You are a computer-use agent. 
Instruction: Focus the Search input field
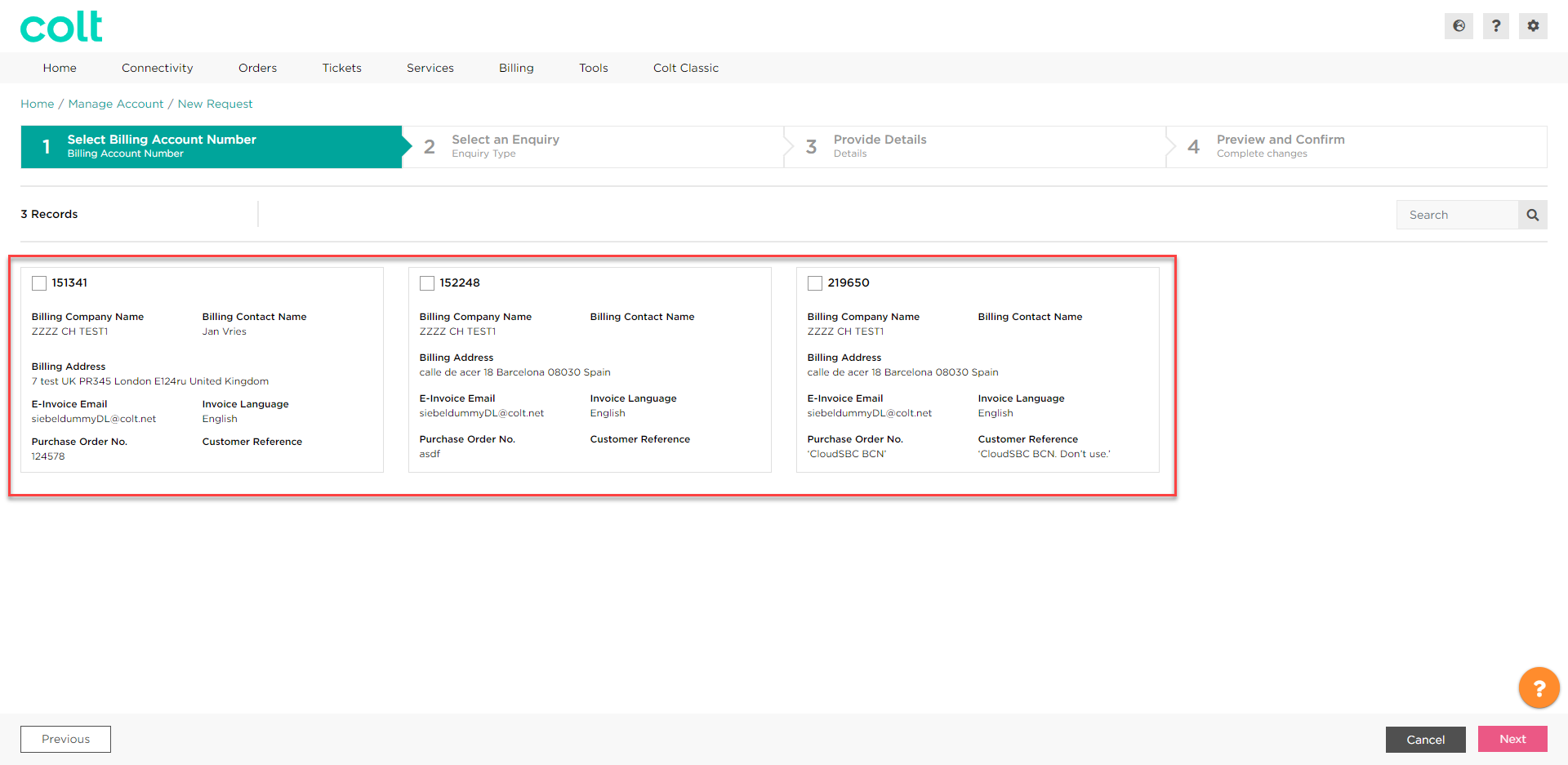1457,215
